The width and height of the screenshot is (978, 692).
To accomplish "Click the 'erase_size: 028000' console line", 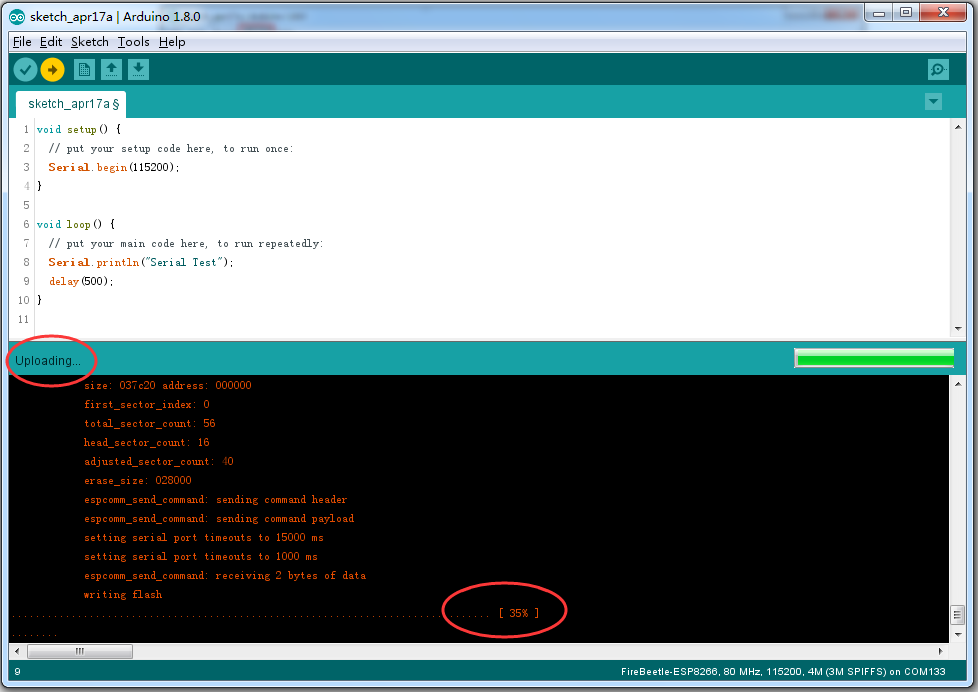I will [x=138, y=480].
